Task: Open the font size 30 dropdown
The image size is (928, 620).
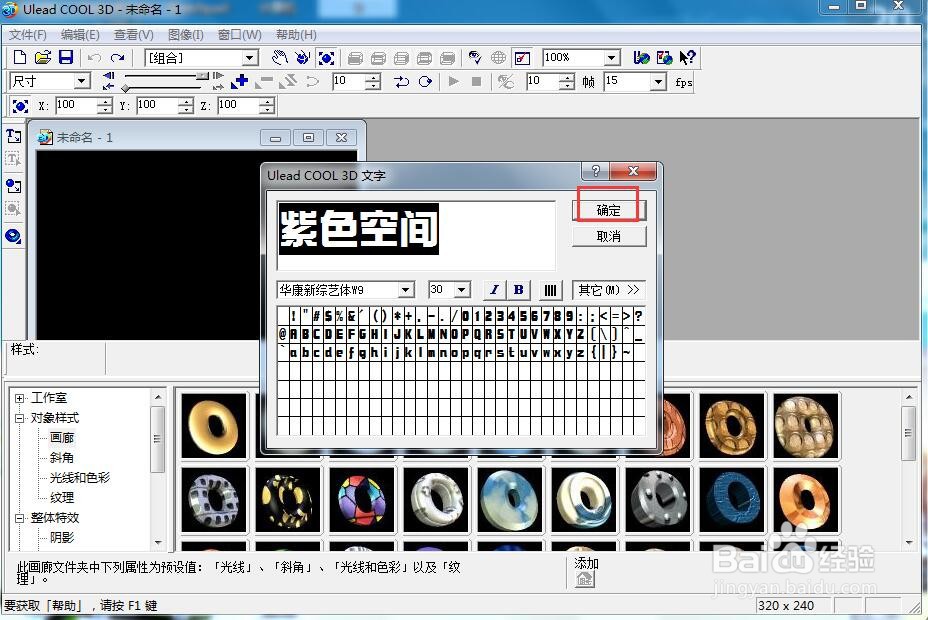Action: [463, 290]
